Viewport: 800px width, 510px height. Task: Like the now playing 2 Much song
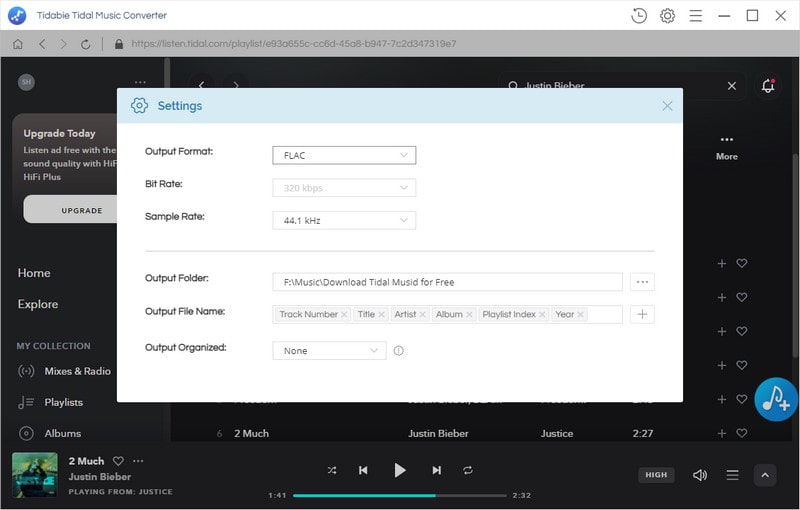118,461
